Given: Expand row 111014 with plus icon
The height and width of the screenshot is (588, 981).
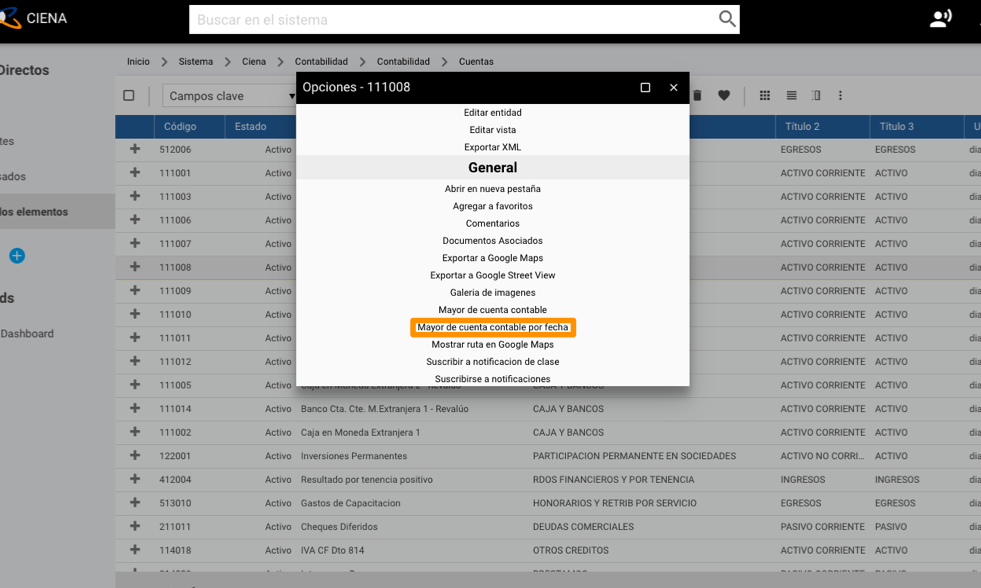Looking at the screenshot, I should click(x=135, y=408).
